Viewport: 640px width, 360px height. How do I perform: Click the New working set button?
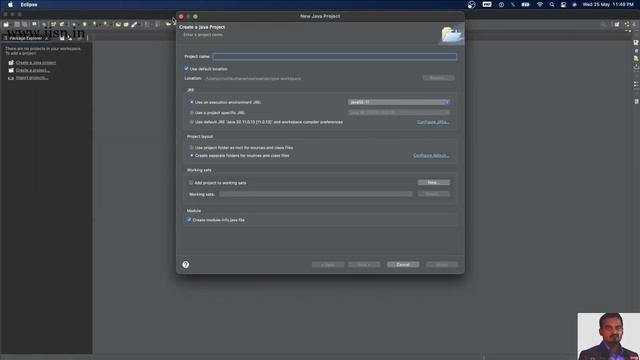[433, 182]
